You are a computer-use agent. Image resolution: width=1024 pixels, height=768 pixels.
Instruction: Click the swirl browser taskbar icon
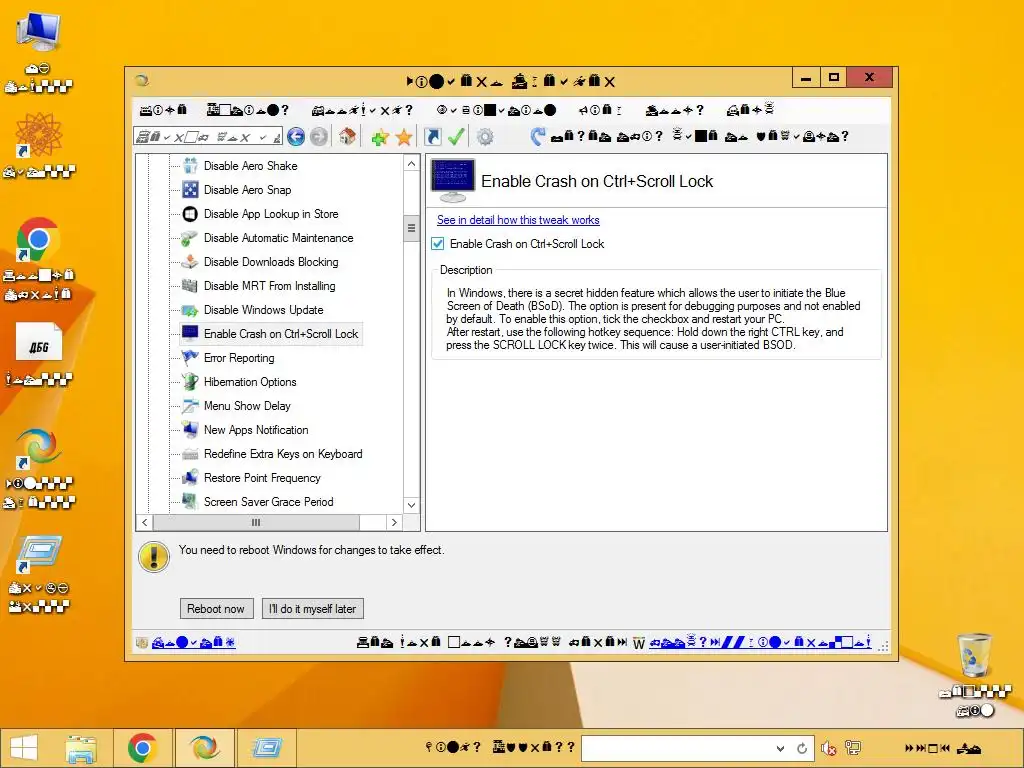(x=204, y=748)
